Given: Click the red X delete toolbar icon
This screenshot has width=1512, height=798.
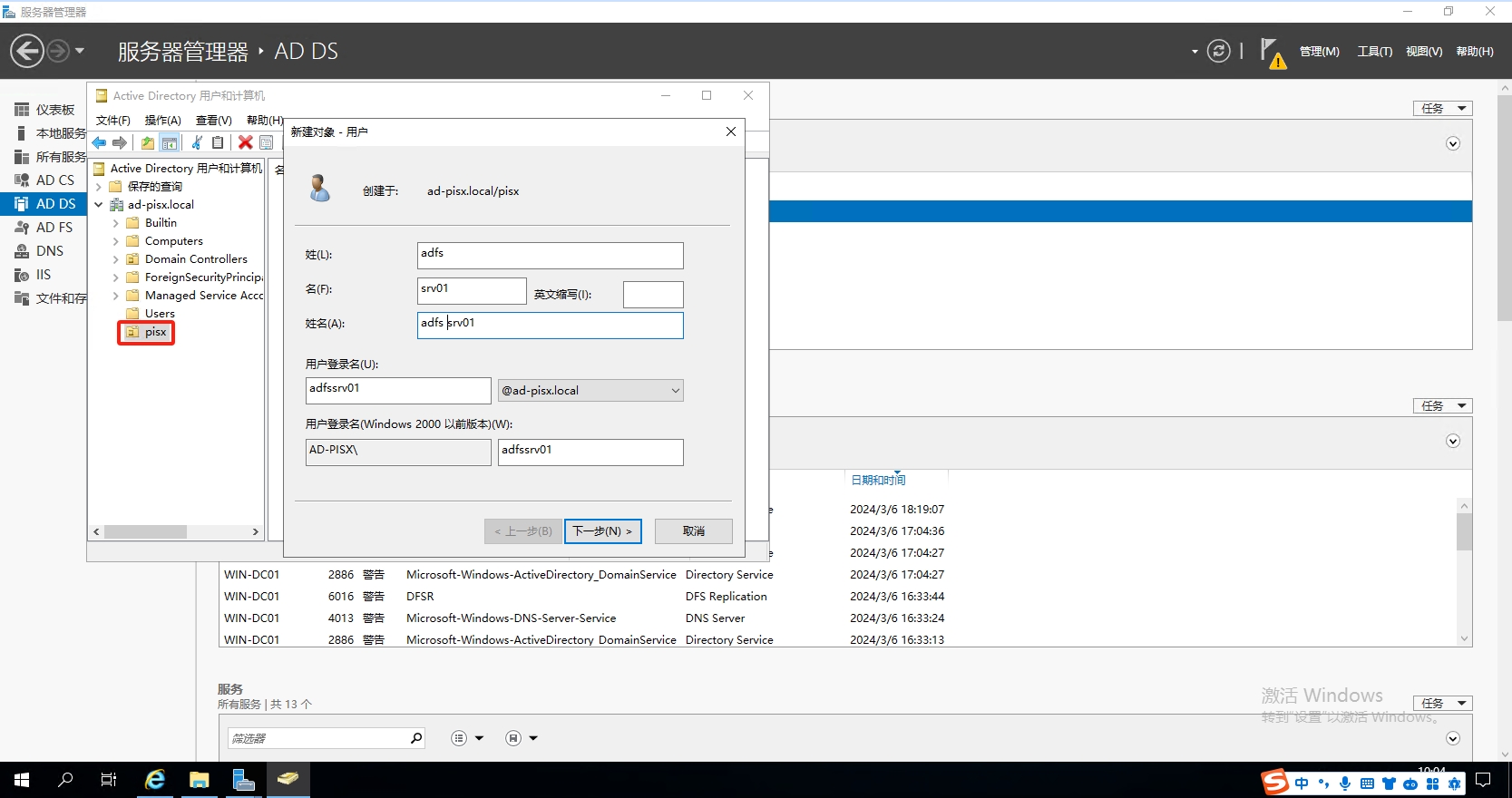Looking at the screenshot, I should pyautogui.click(x=245, y=142).
